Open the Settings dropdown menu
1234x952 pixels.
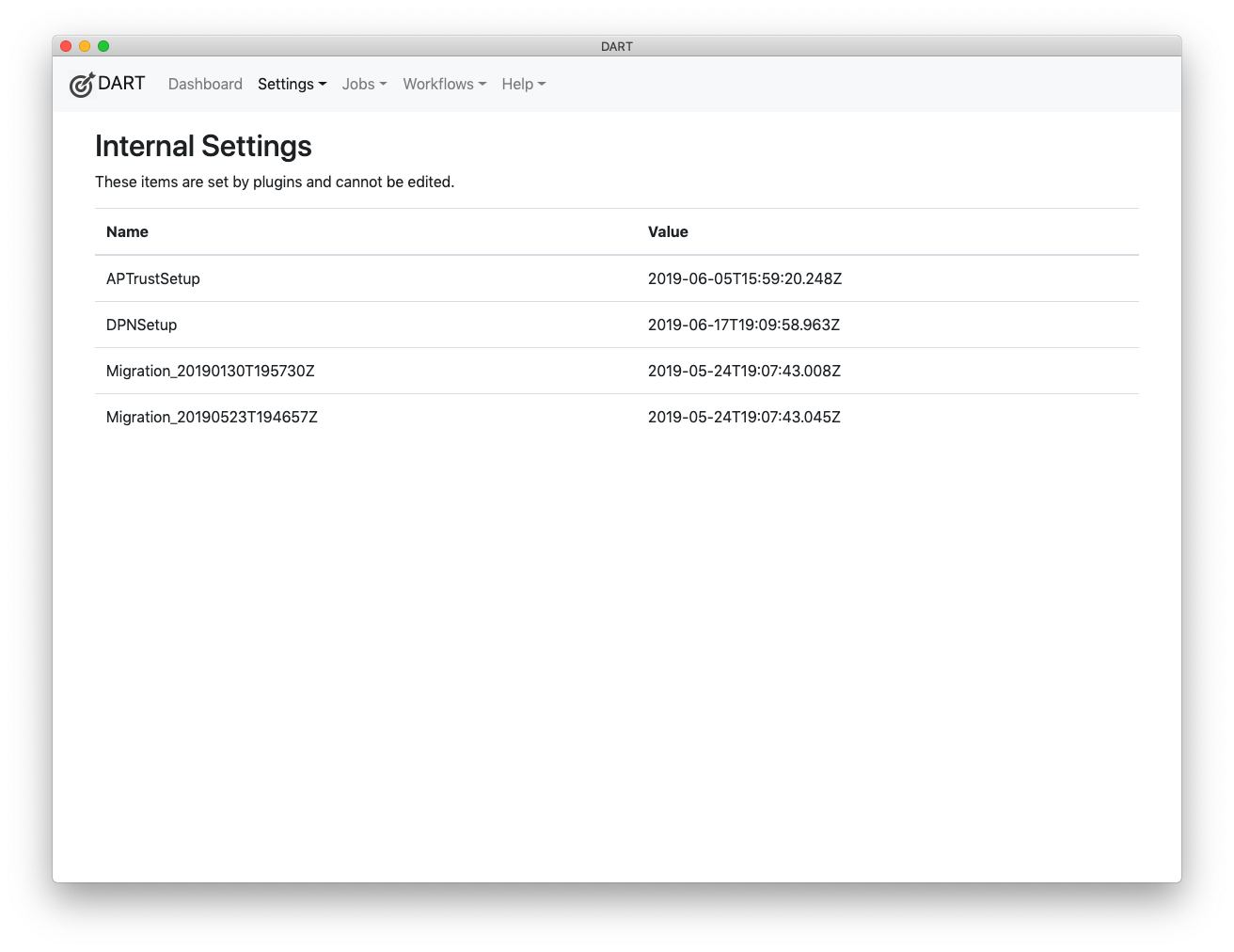(x=292, y=84)
